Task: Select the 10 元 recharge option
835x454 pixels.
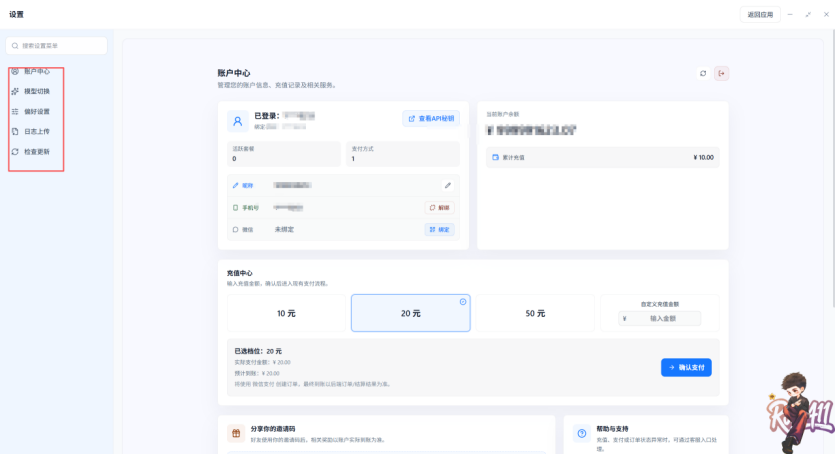Action: pos(286,313)
